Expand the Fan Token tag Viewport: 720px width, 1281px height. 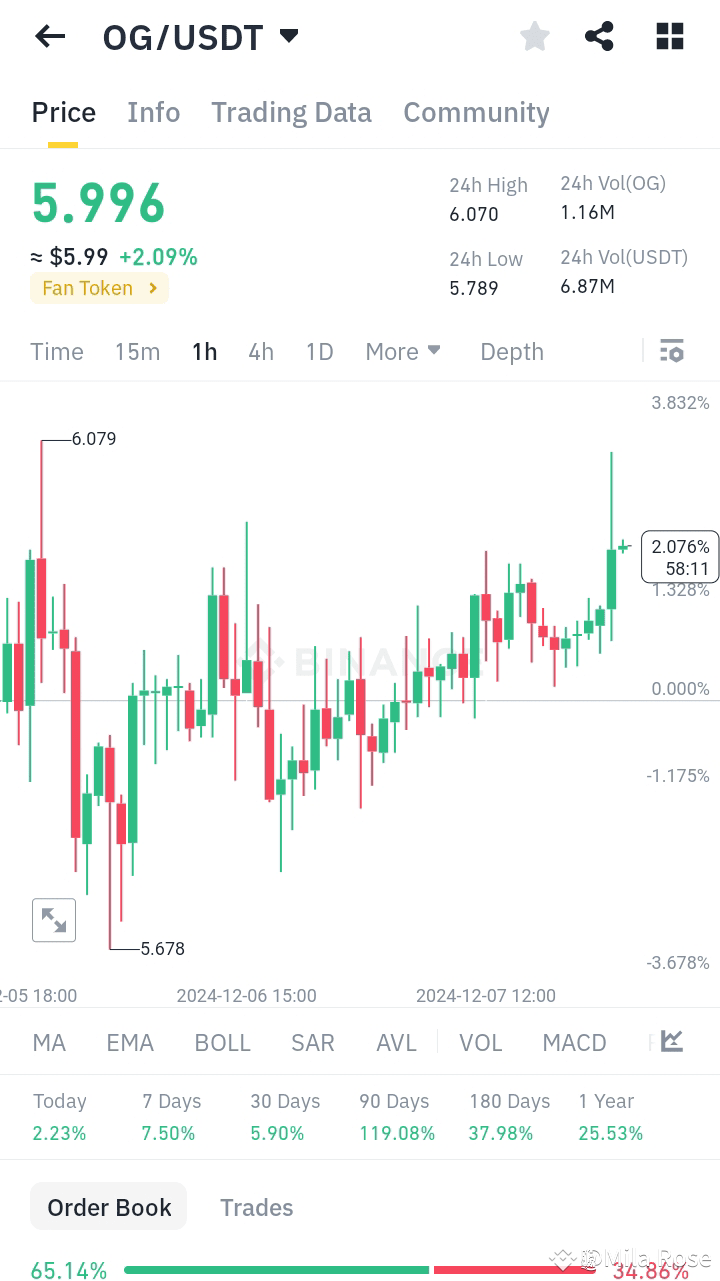[99, 288]
